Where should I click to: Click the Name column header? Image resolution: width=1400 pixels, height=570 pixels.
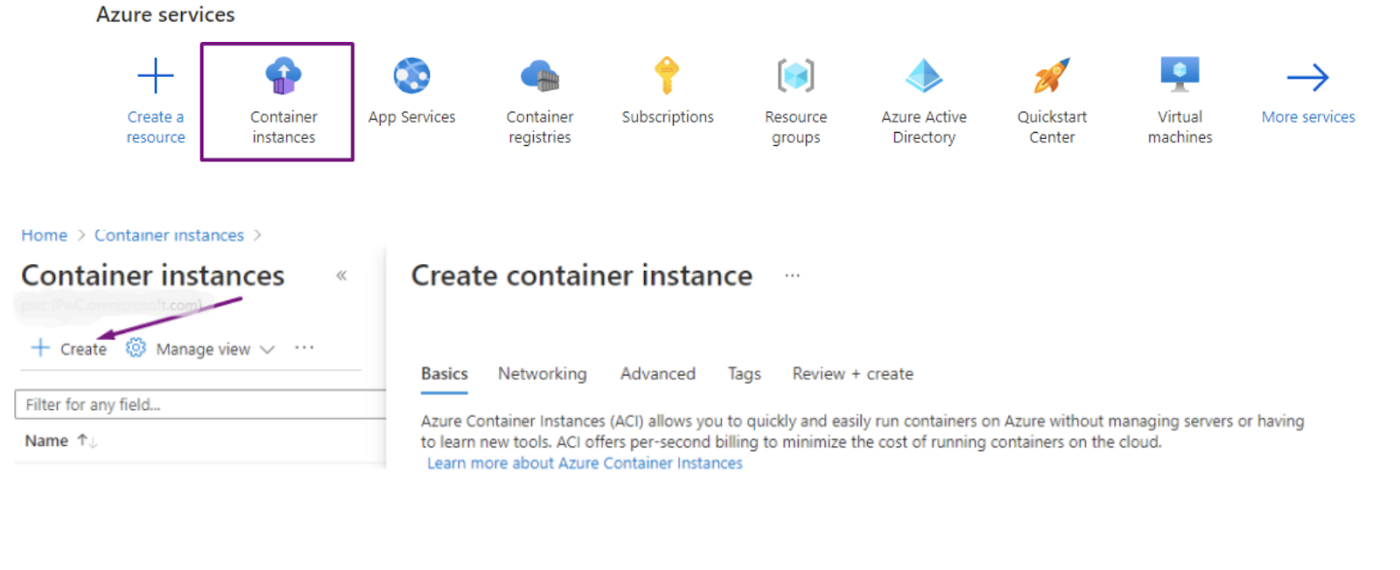pos(47,441)
